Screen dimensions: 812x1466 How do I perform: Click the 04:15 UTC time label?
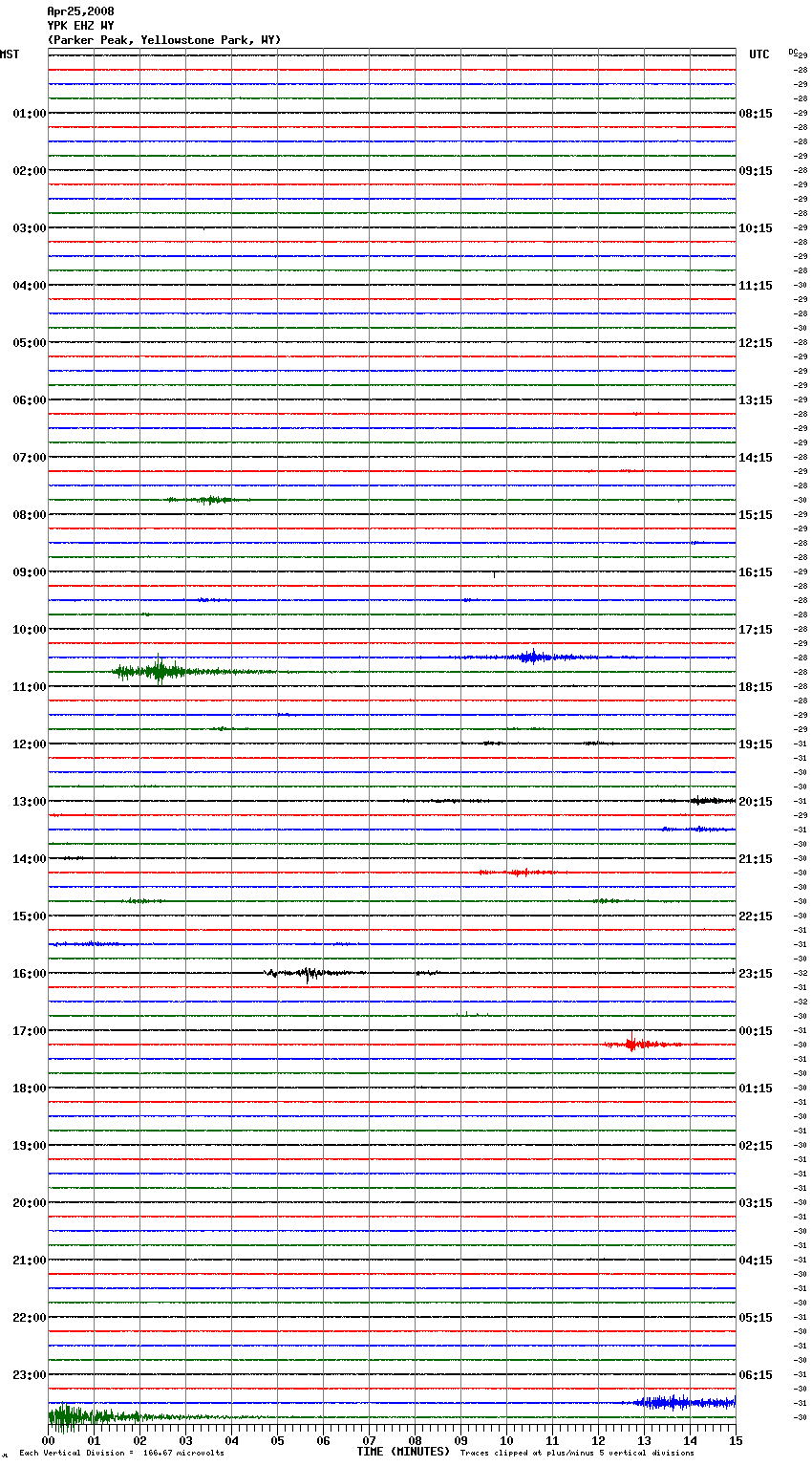pos(756,1261)
